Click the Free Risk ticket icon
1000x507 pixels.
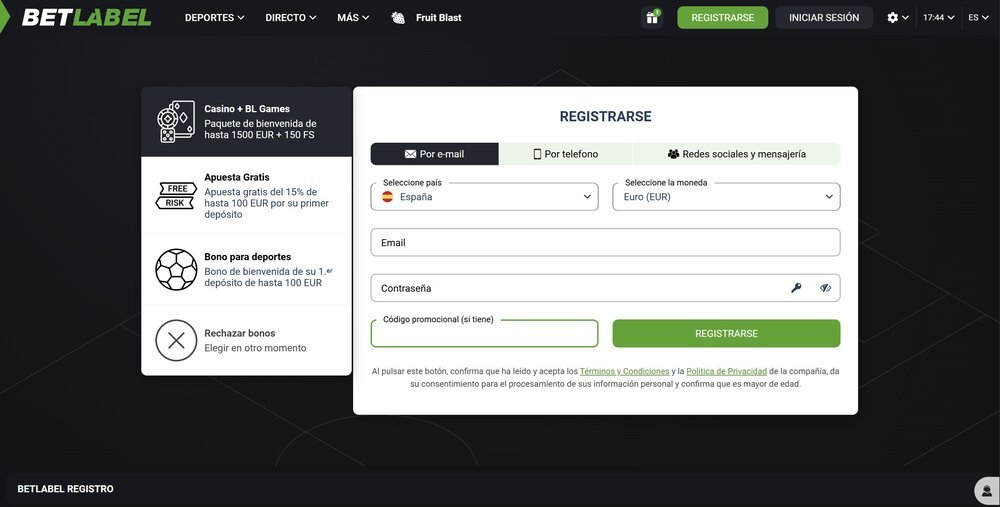pyautogui.click(x=176, y=196)
